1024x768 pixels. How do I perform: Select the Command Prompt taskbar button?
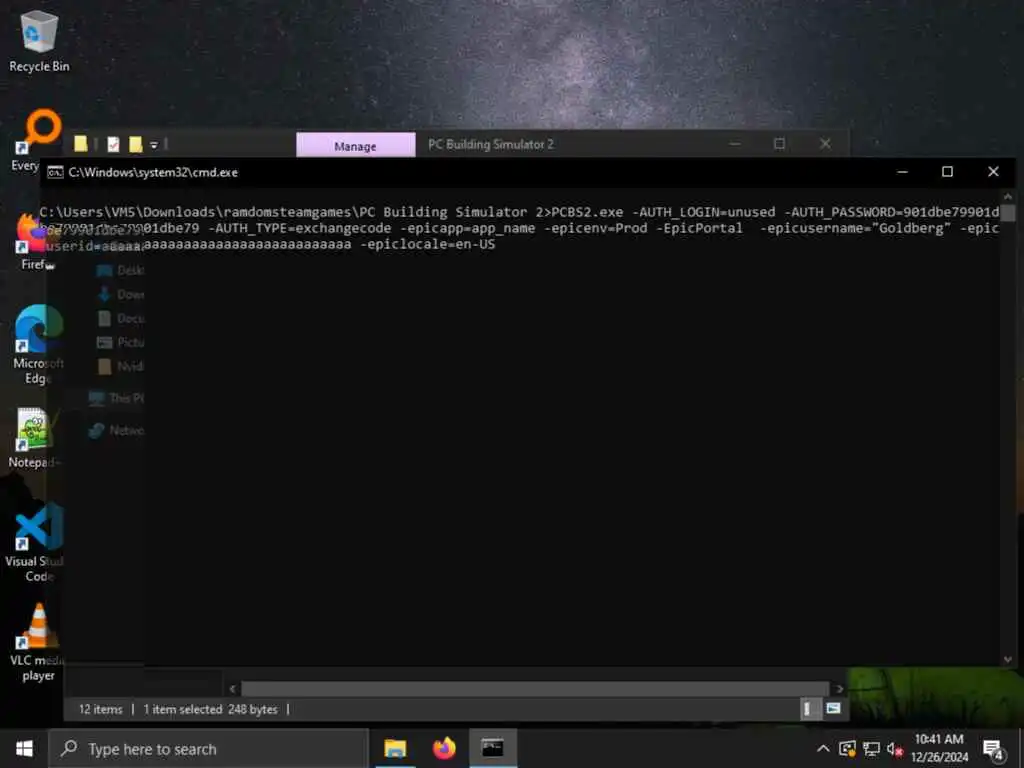click(492, 748)
